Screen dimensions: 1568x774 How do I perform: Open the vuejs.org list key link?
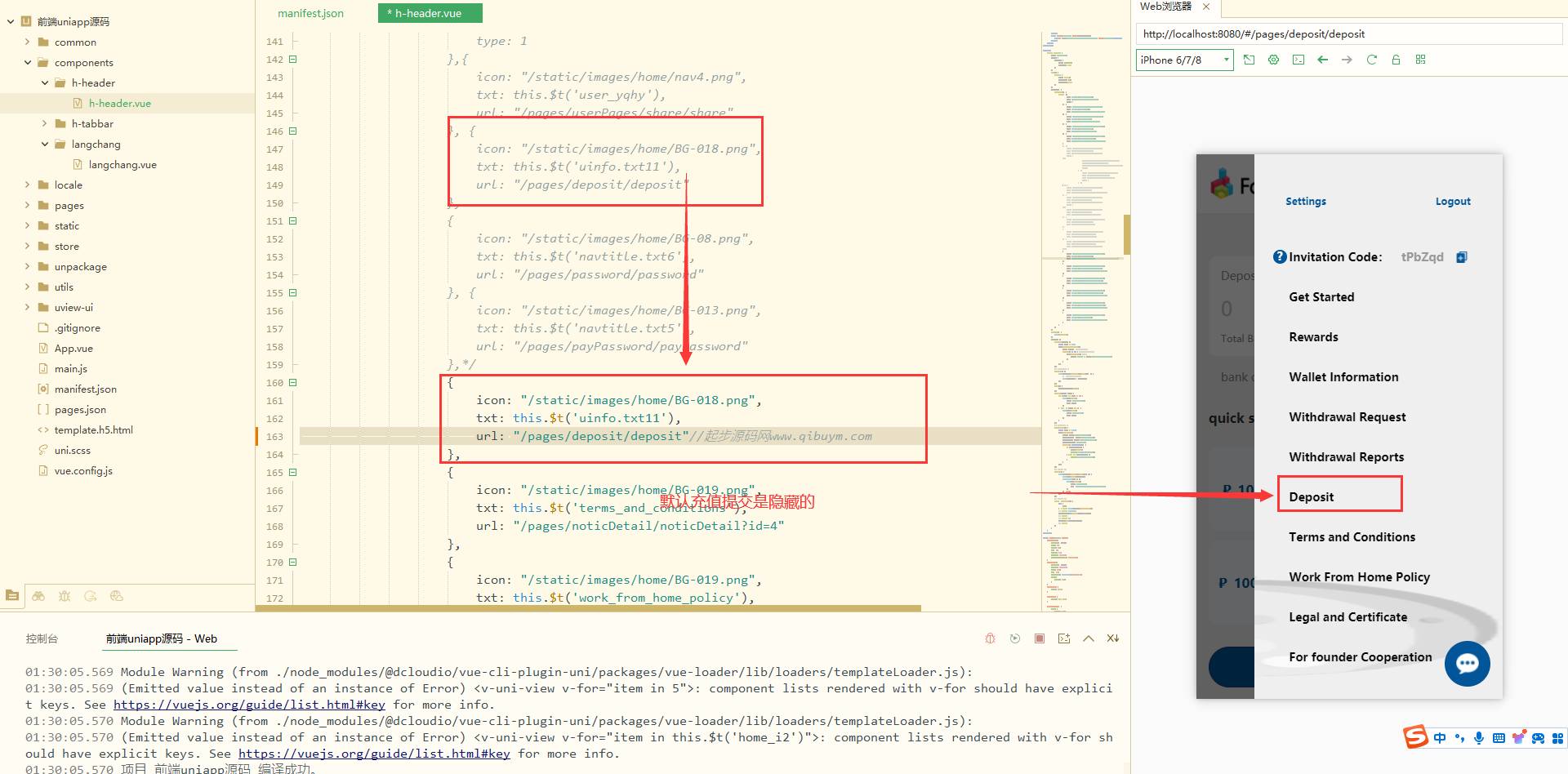pyautogui.click(x=248, y=705)
